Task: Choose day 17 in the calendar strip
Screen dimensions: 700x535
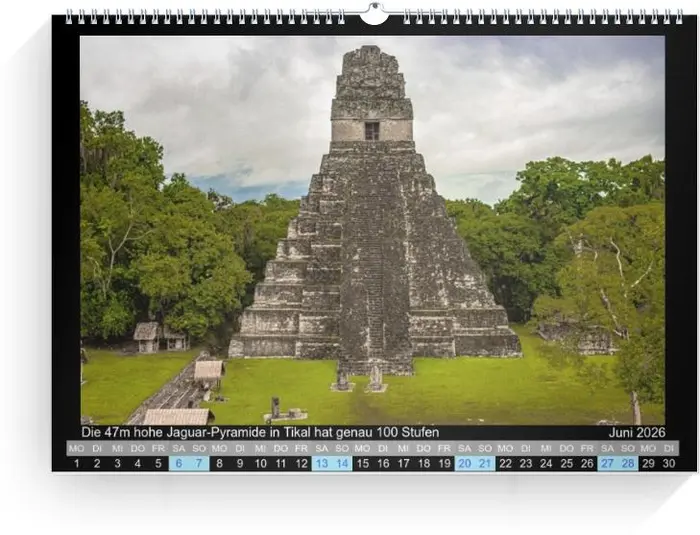Action: (x=403, y=464)
